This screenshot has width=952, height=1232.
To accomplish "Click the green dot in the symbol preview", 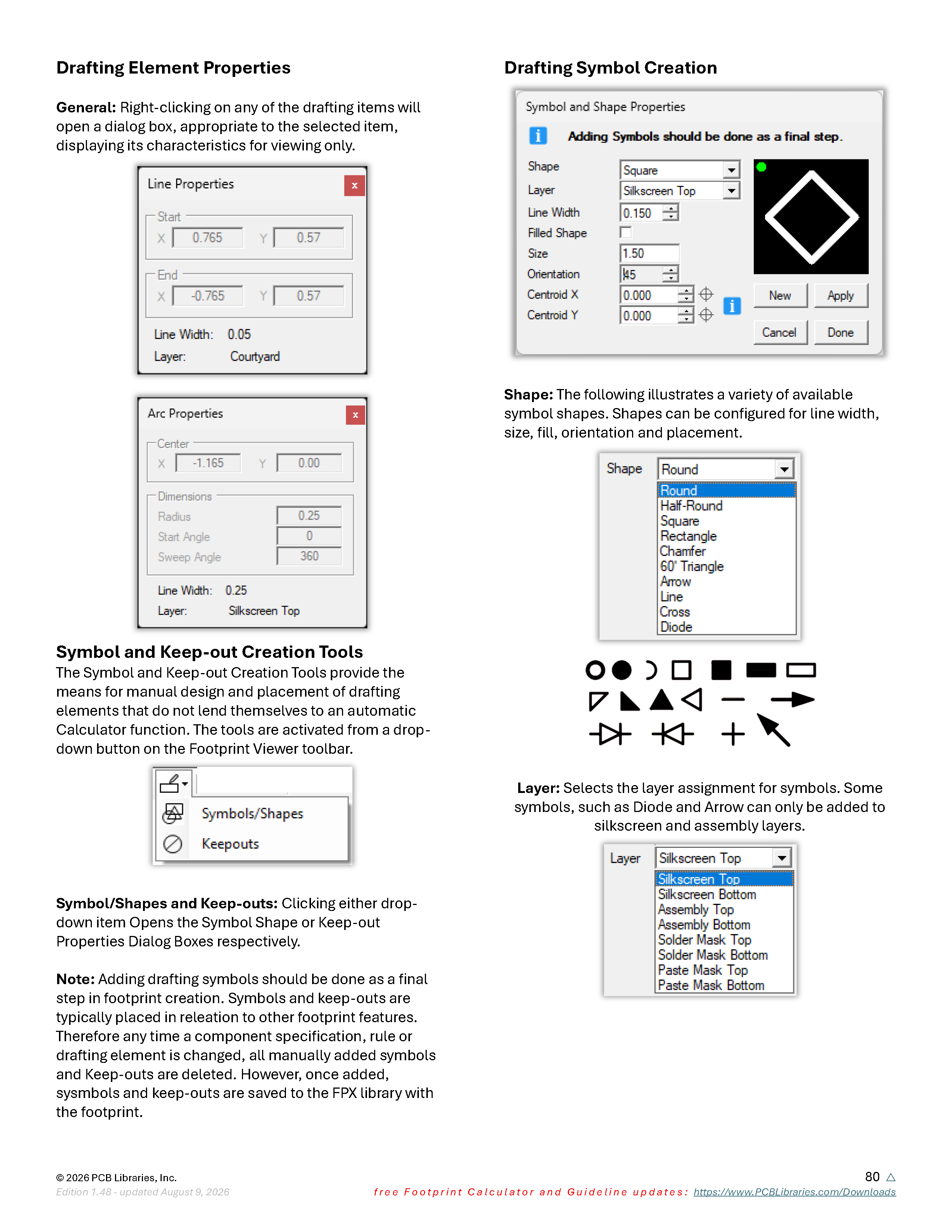I will 761,167.
